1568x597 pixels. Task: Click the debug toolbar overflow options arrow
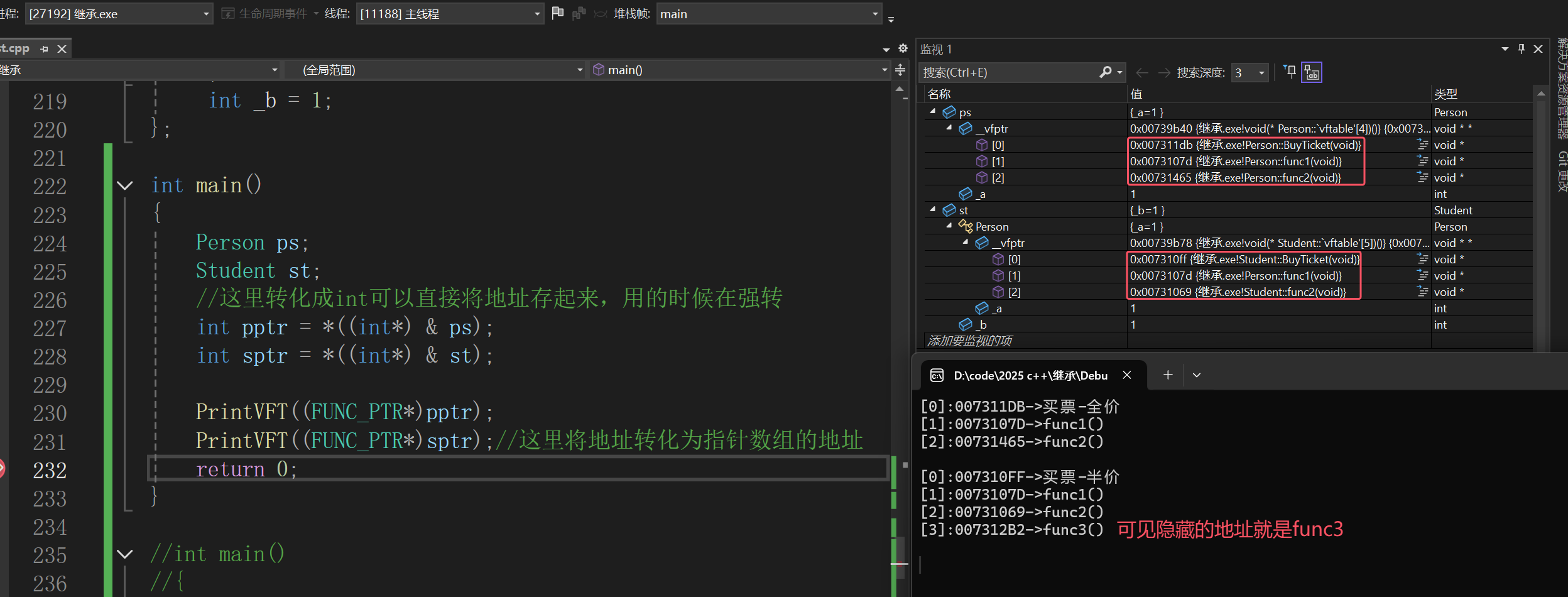(x=891, y=19)
